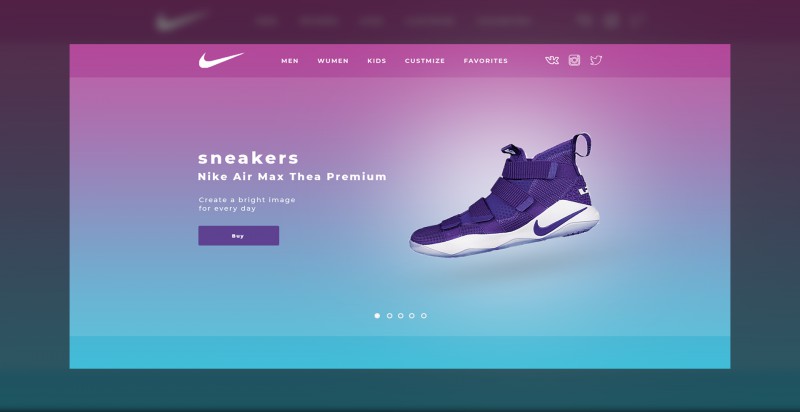
Task: Select the third carousel dot
Action: tap(401, 316)
